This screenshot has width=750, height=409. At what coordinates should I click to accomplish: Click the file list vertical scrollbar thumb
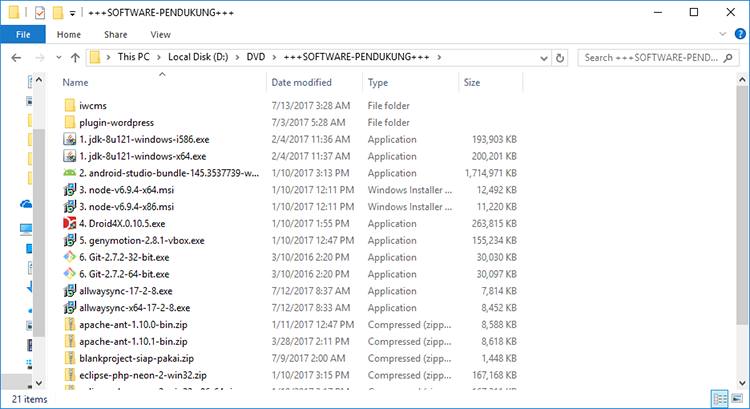tap(742, 206)
